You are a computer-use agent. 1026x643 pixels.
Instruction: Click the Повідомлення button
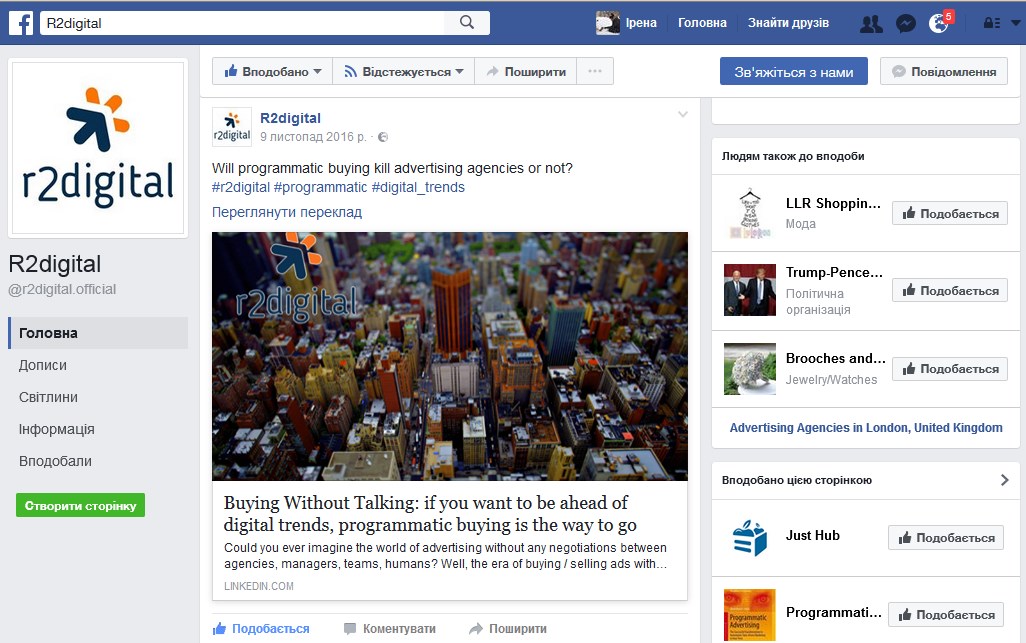(x=944, y=71)
